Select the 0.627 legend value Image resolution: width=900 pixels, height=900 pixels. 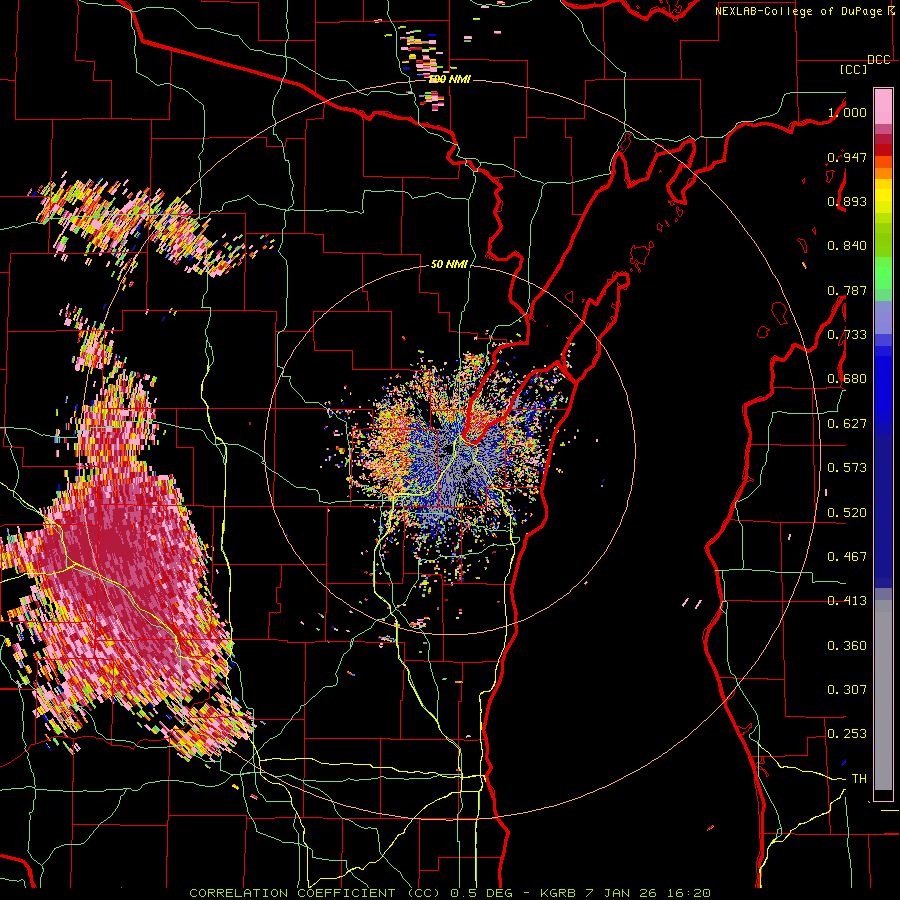click(x=847, y=424)
